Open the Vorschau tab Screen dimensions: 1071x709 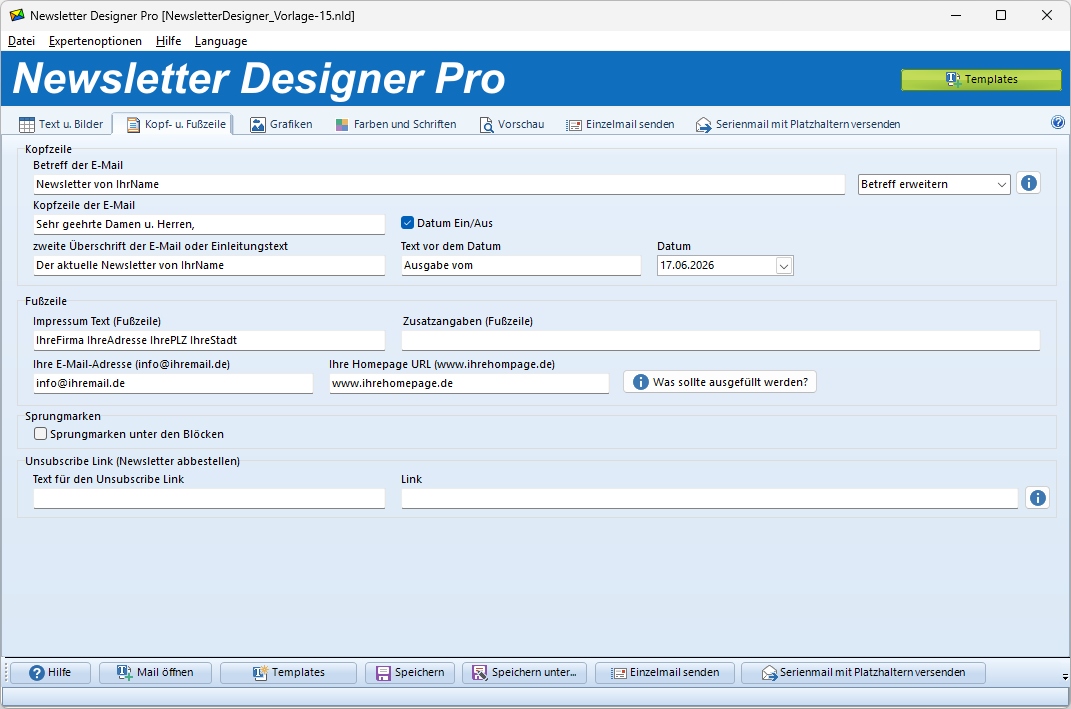click(x=512, y=124)
